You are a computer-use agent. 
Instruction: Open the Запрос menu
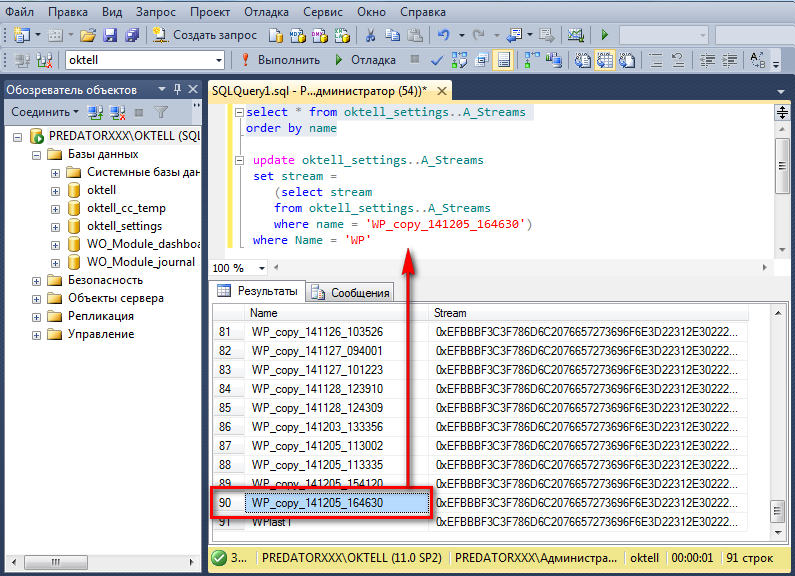155,11
